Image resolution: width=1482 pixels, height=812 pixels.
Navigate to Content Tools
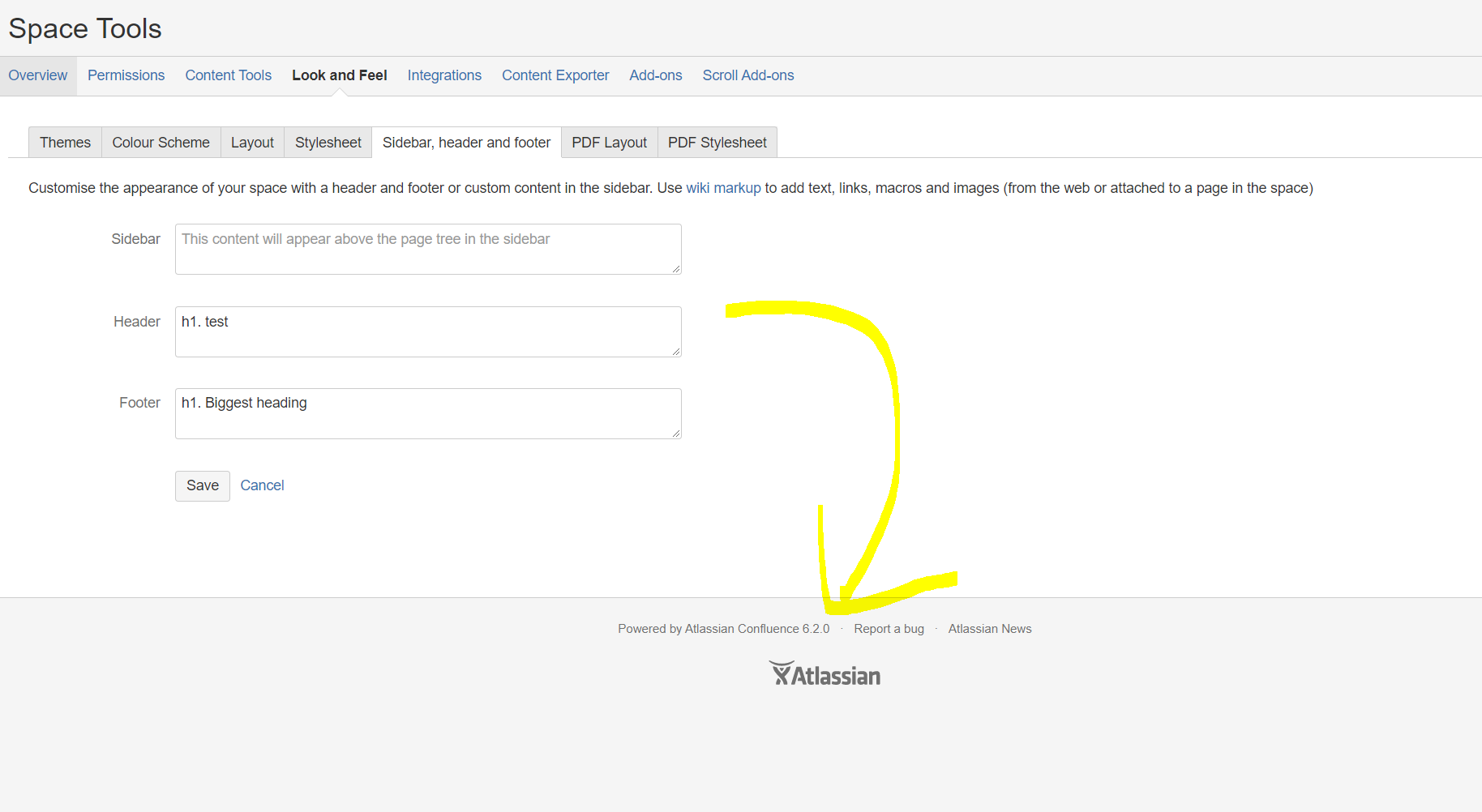pos(228,75)
